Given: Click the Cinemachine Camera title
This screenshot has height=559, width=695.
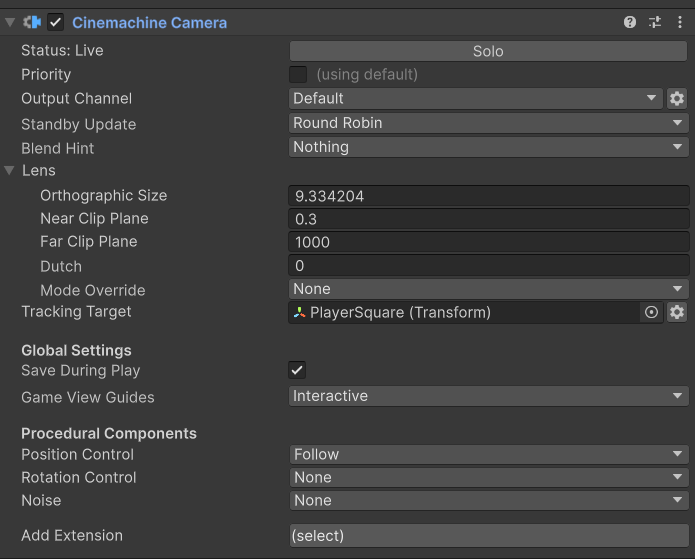Looking at the screenshot, I should (149, 23).
